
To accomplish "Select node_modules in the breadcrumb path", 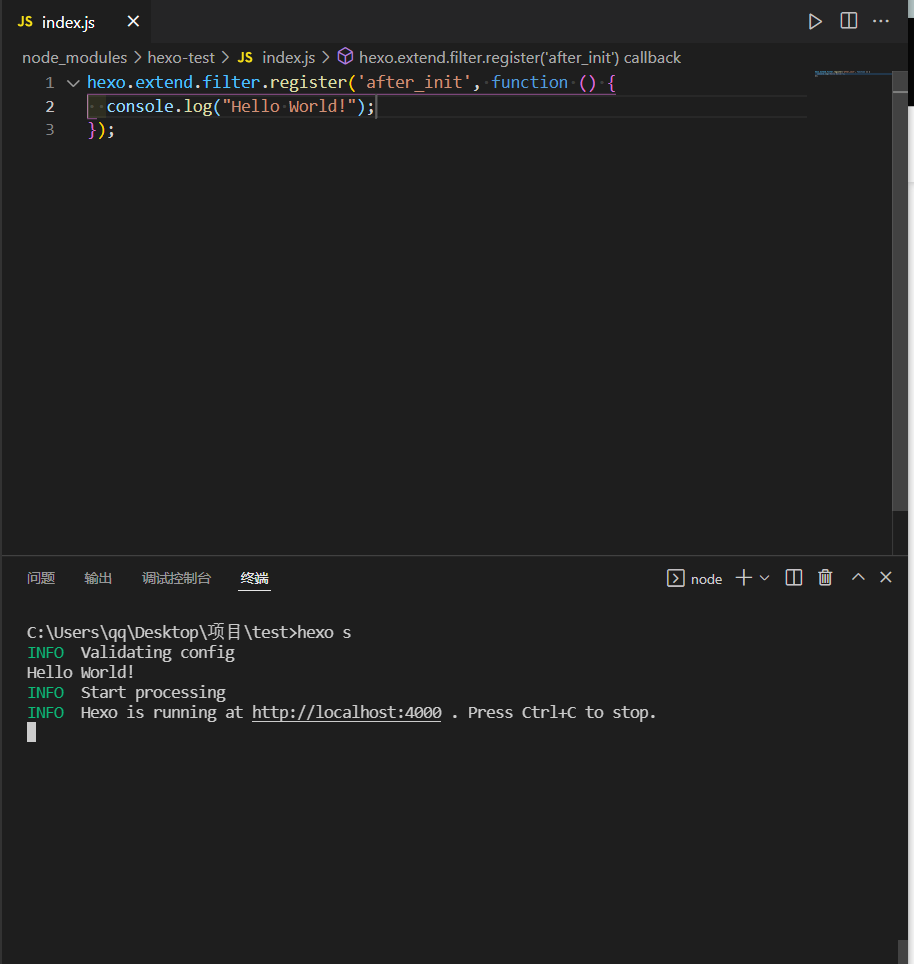I will [75, 58].
